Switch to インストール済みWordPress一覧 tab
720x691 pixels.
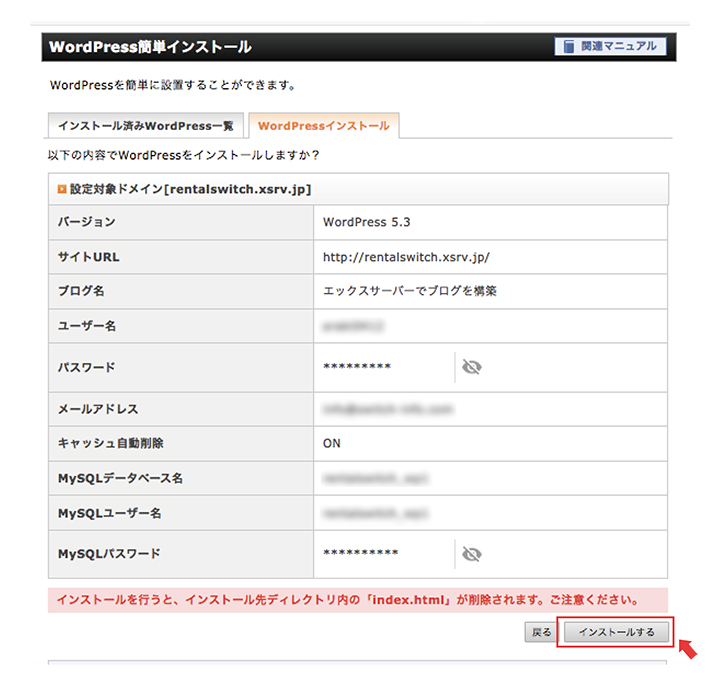pos(146,125)
